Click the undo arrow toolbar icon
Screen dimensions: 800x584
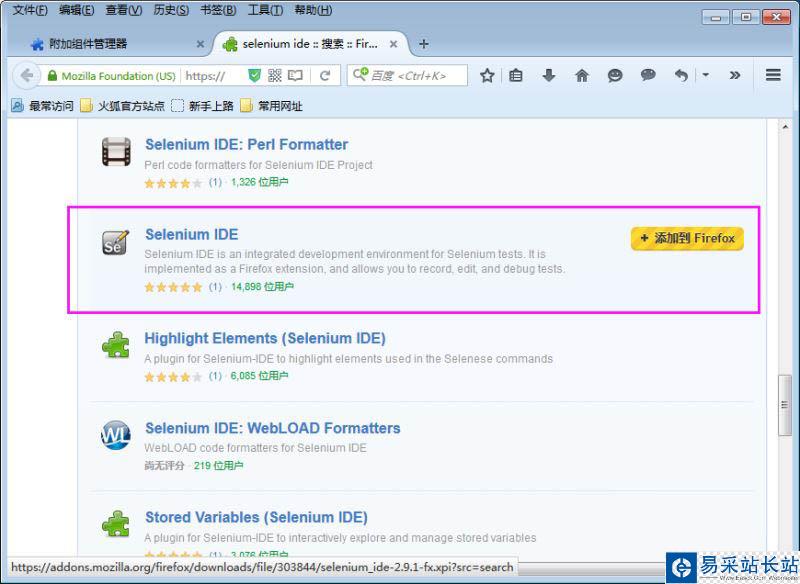tap(681, 75)
